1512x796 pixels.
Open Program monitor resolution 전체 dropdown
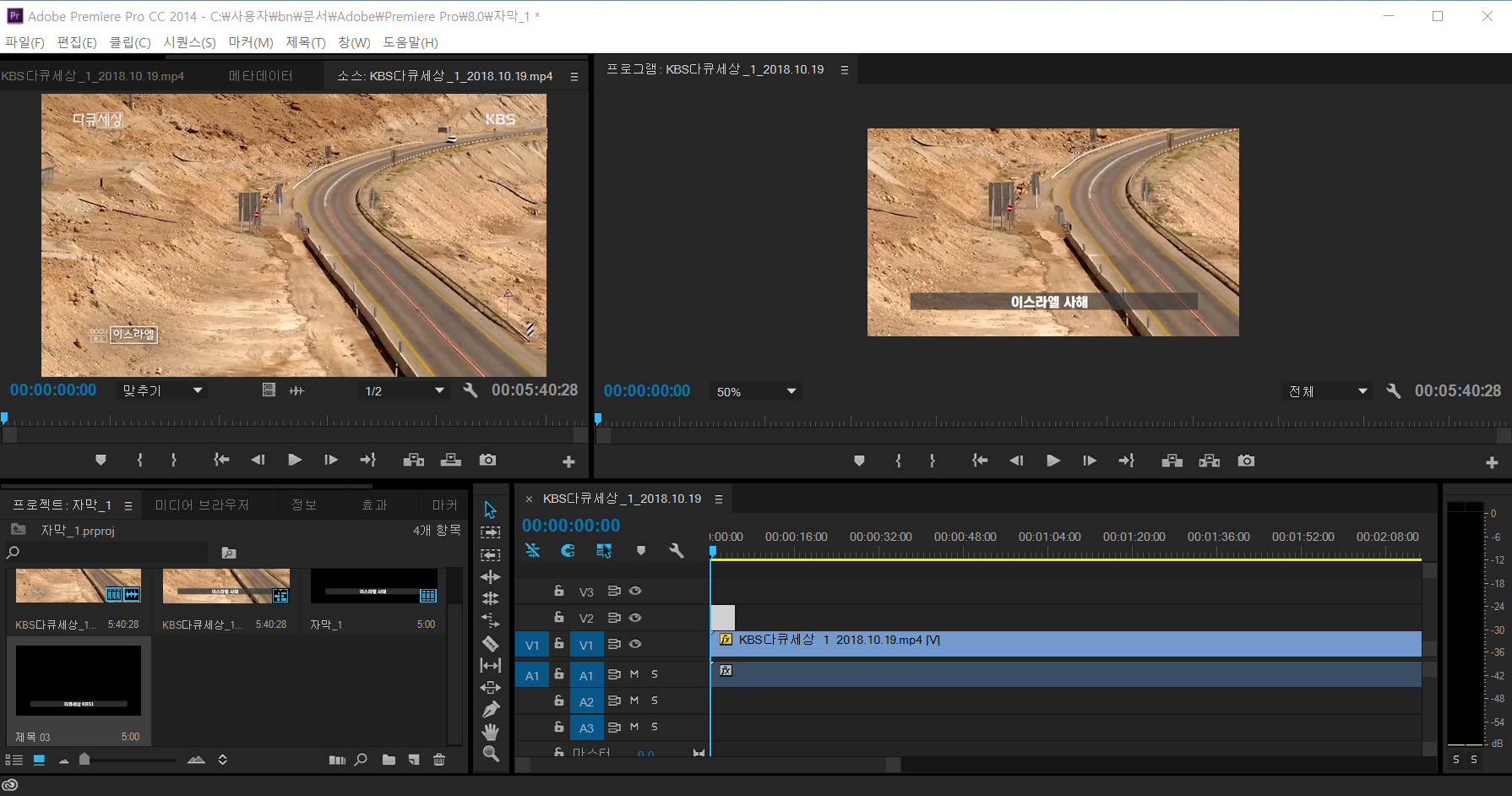[x=1327, y=391]
